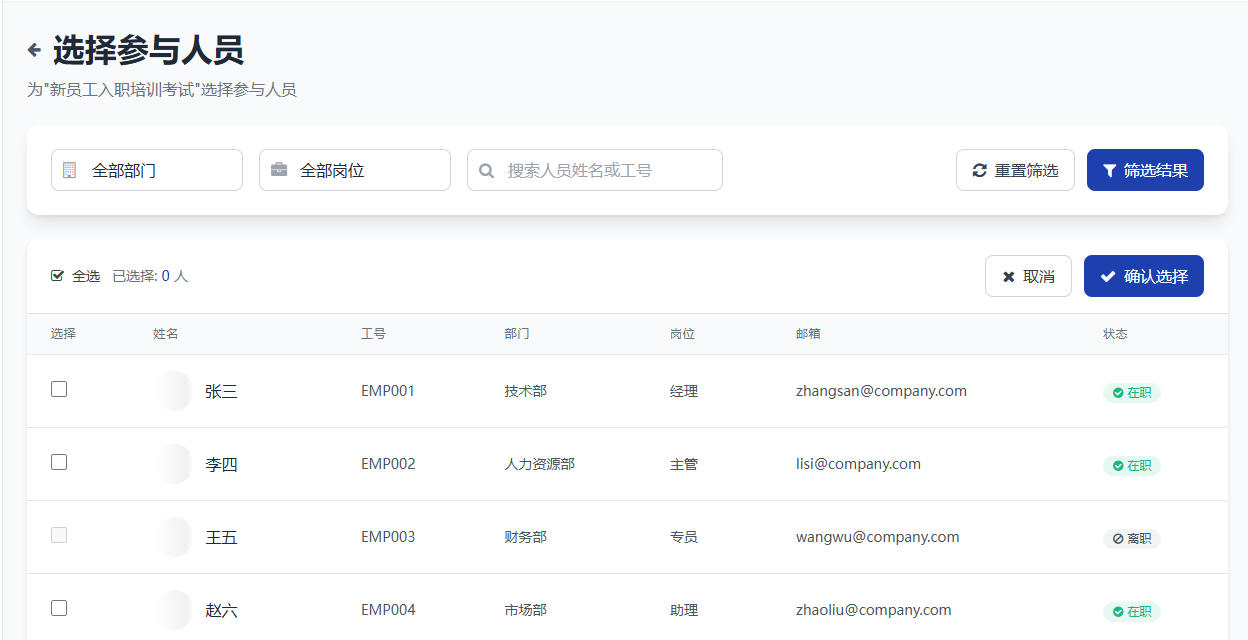Toggle the 全选 select-all checkbox
Screen dimensions: 1248x640
58,276
